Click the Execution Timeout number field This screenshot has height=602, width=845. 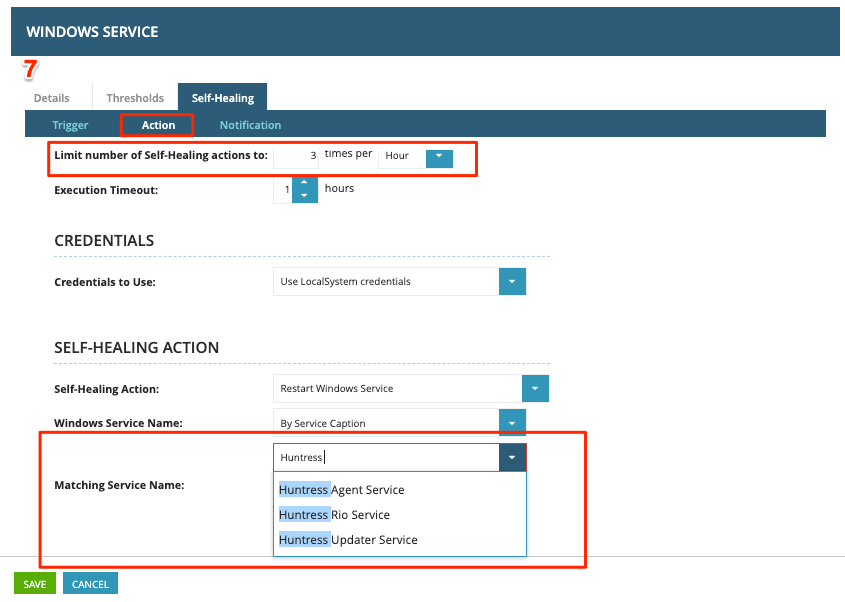[x=283, y=190]
